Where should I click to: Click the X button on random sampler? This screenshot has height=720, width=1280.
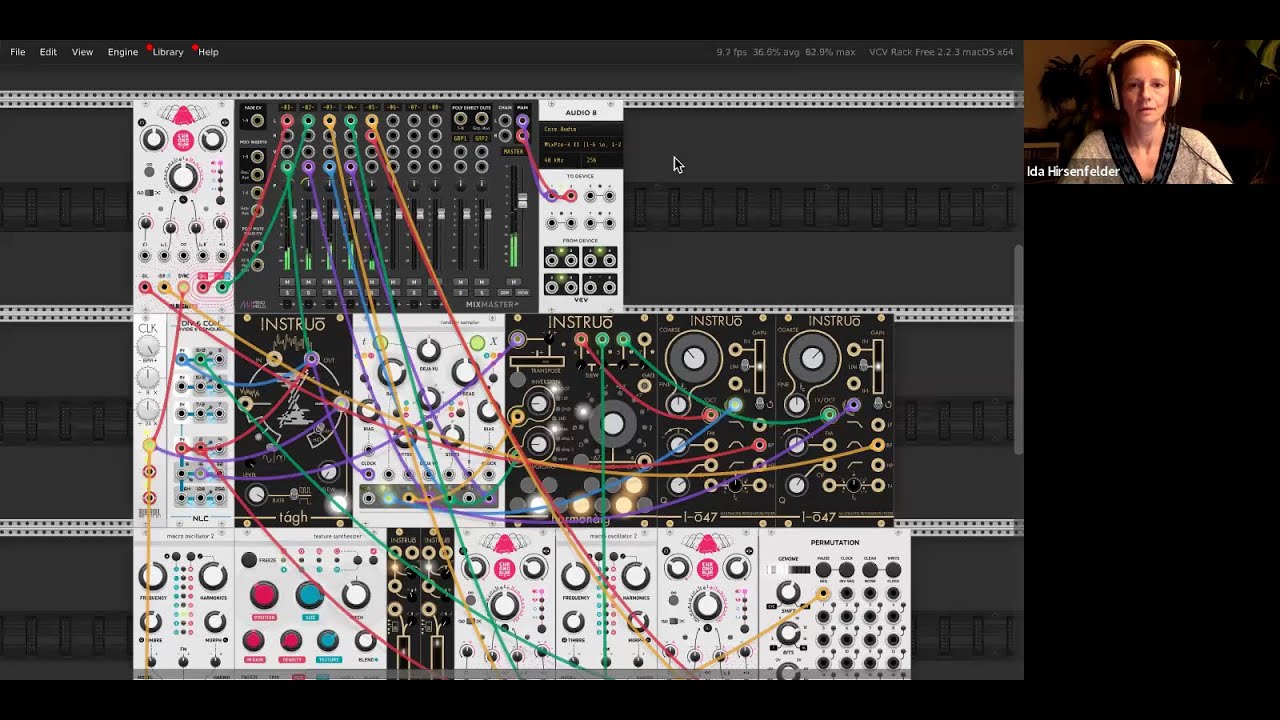click(x=477, y=343)
